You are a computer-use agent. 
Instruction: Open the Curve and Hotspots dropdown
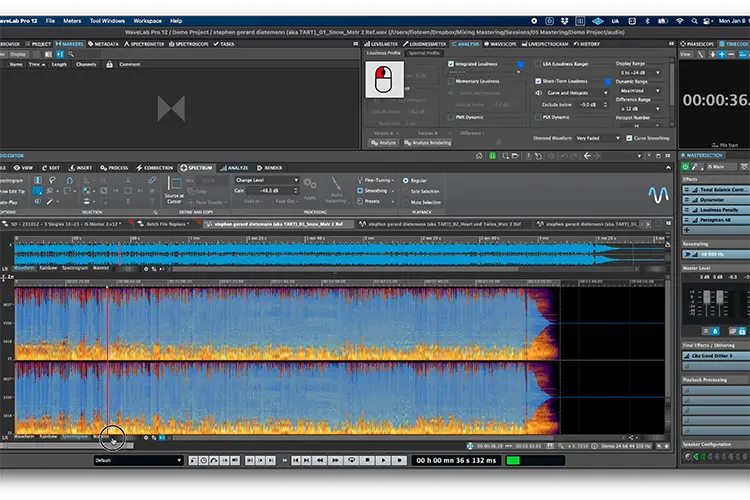click(x=577, y=93)
